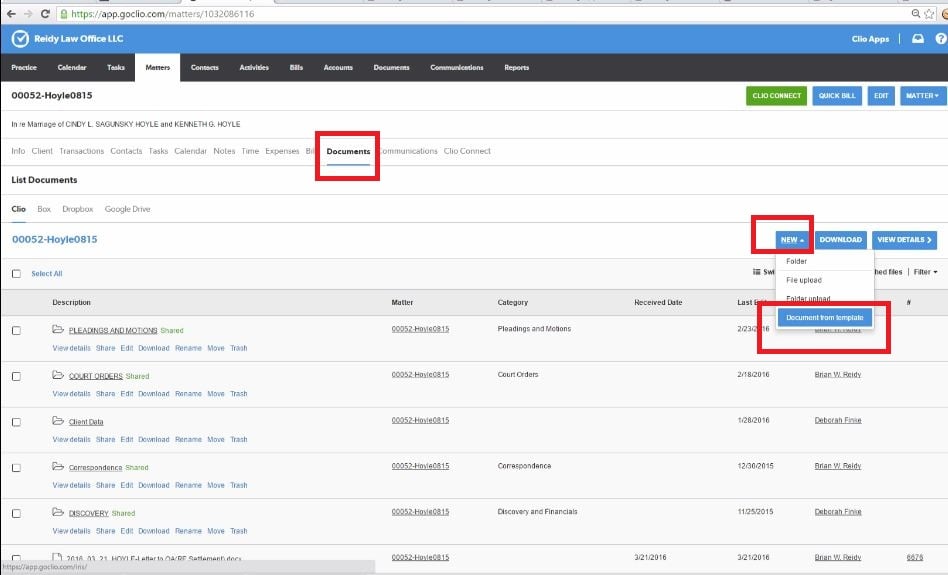Click PLEADINGS AND MOTIONS folder icon
This screenshot has width=948, height=575.
pos(58,330)
